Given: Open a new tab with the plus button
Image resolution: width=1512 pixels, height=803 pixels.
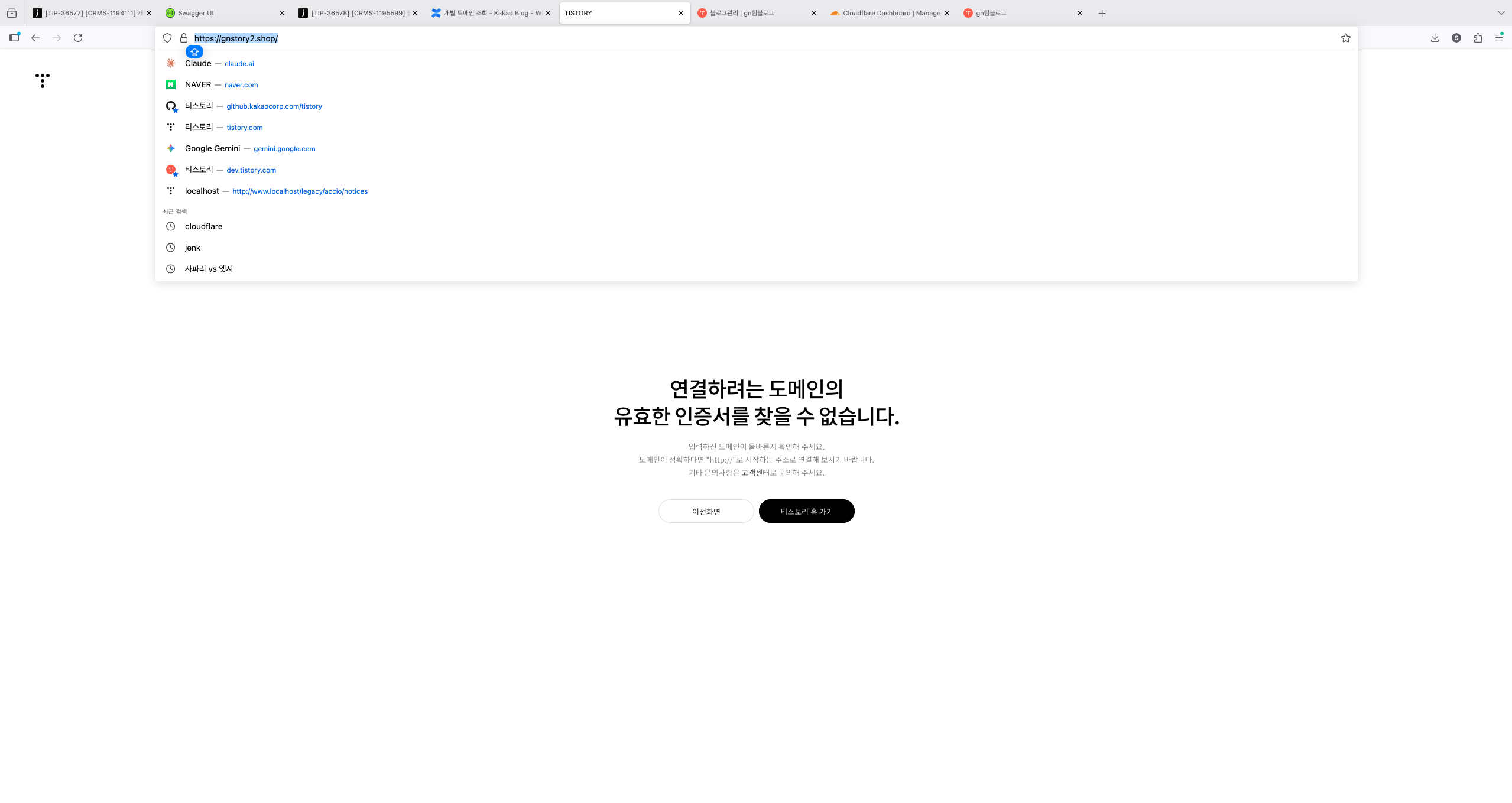Looking at the screenshot, I should [x=1102, y=13].
